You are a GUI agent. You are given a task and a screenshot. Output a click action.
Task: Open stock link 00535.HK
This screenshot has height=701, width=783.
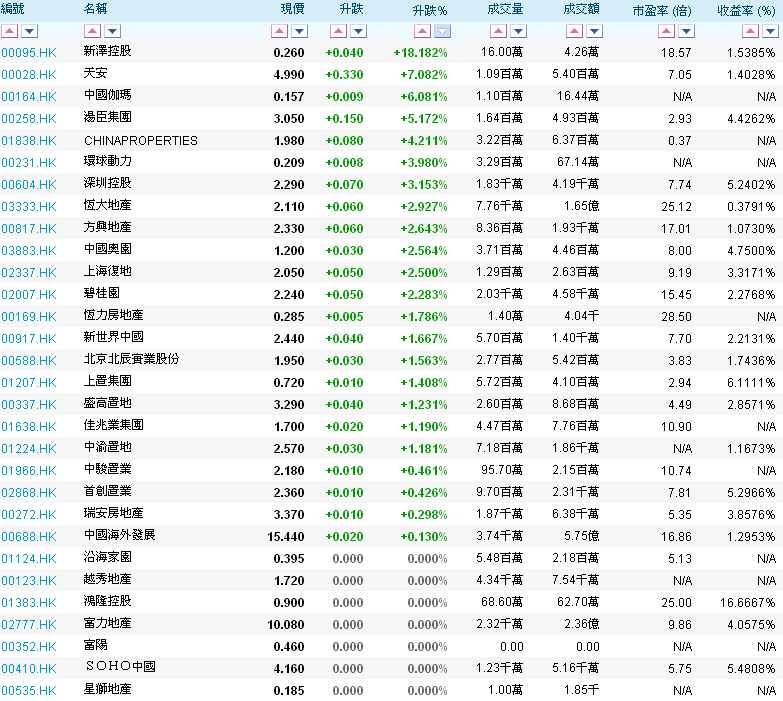click(29, 690)
